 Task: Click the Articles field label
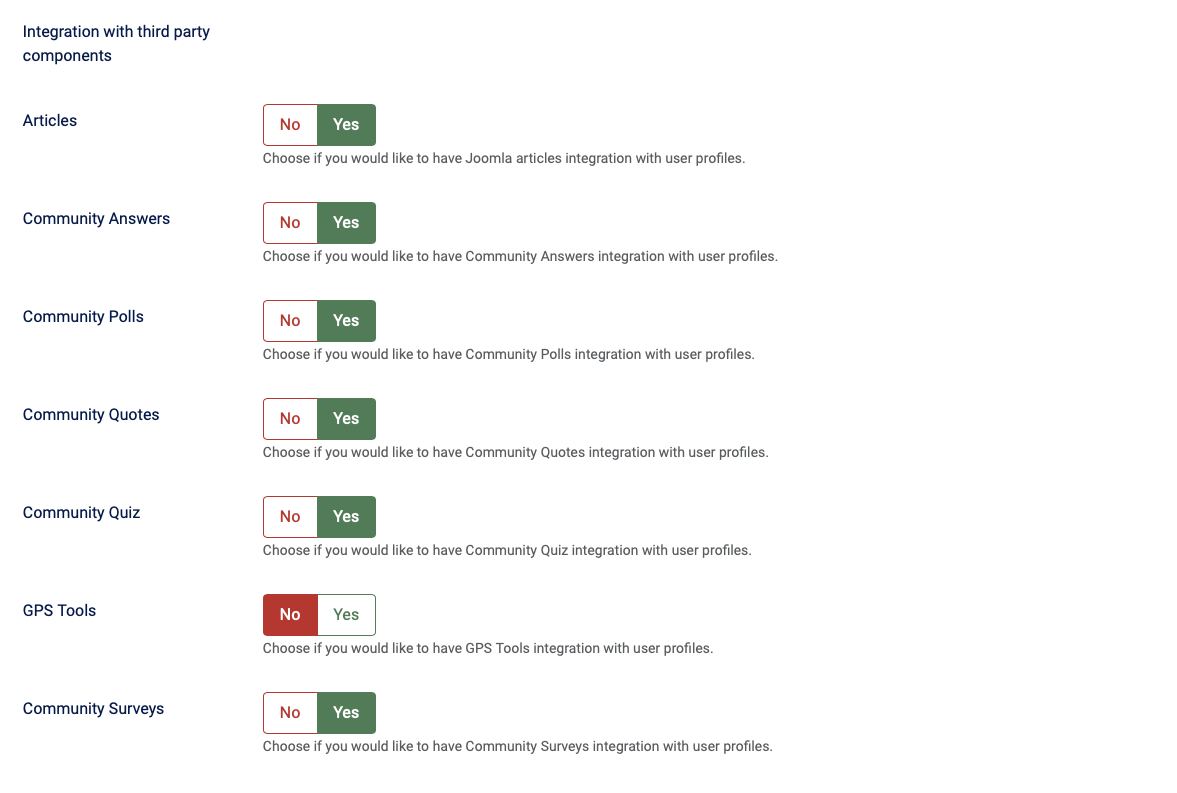coord(50,121)
